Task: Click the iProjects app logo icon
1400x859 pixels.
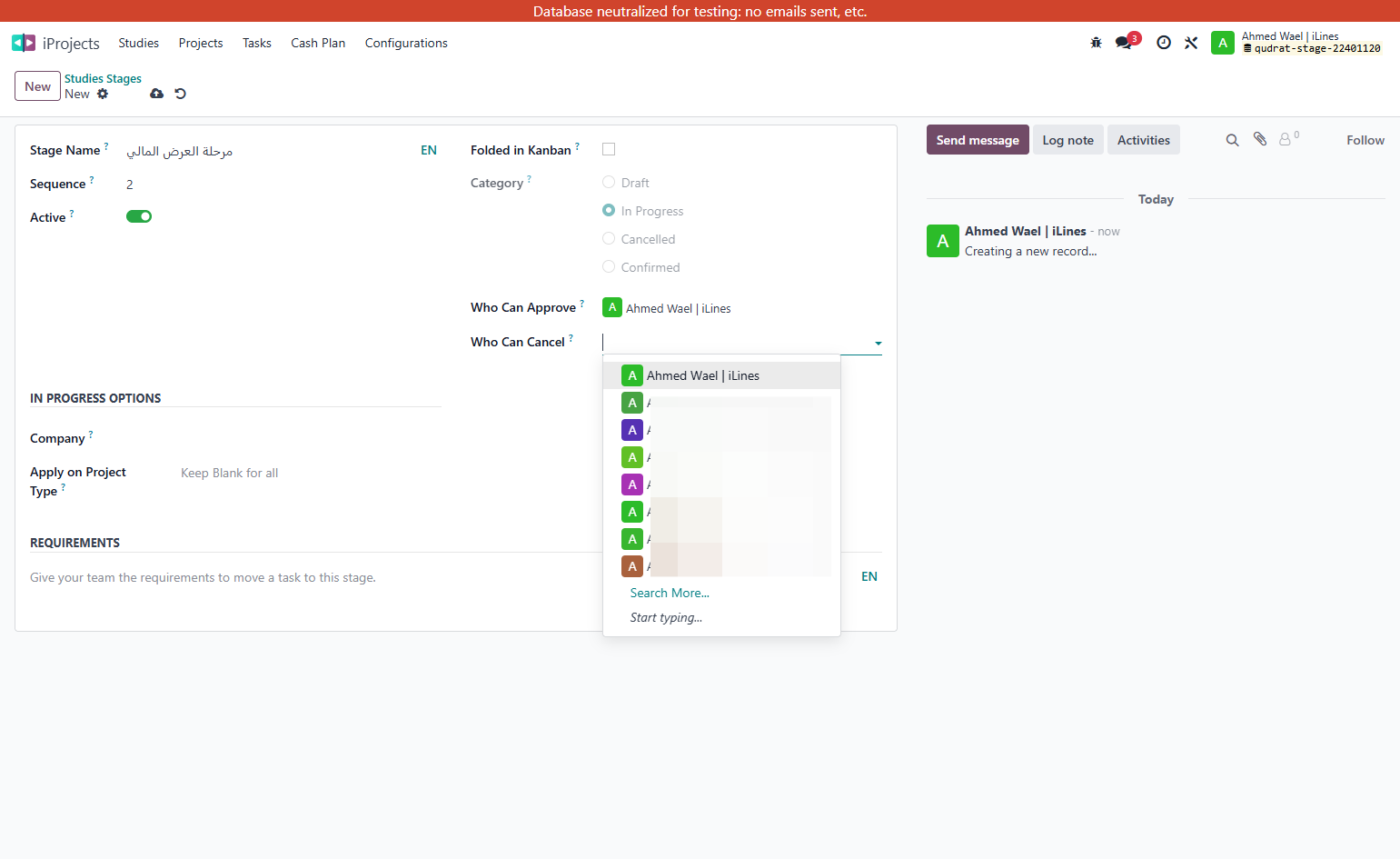Action: click(24, 43)
